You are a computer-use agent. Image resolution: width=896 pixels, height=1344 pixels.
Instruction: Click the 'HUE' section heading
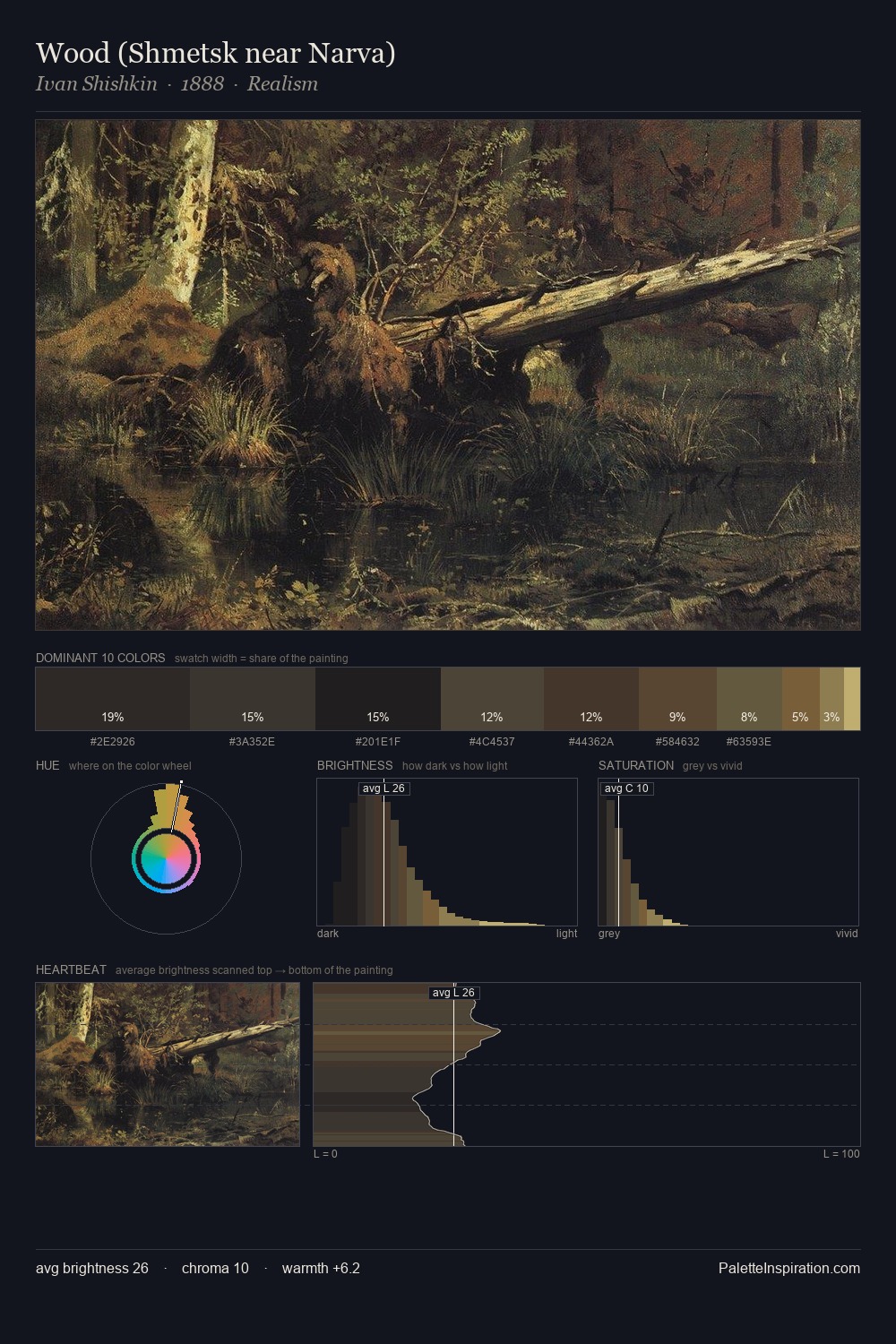[x=47, y=765]
